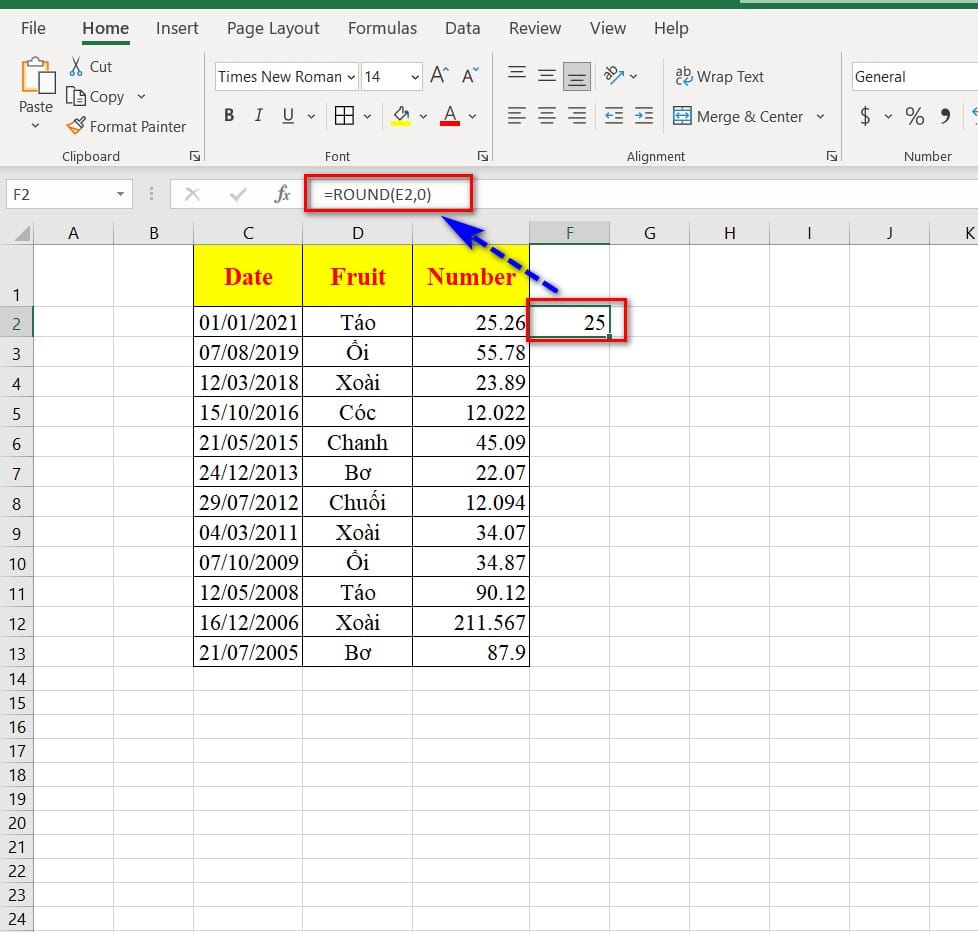Decrease font size with the smaller A icon
Screen dimensions: 978x932
470,75
